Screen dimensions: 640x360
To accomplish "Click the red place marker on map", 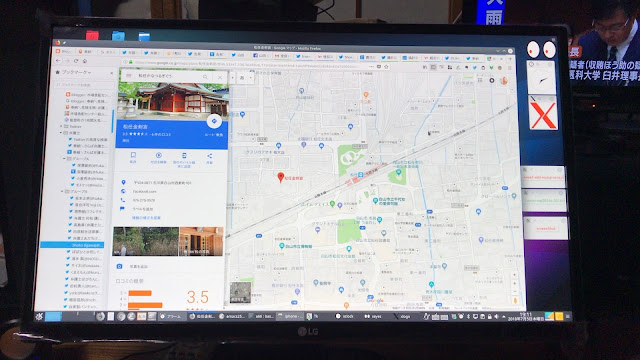I will click(x=280, y=177).
